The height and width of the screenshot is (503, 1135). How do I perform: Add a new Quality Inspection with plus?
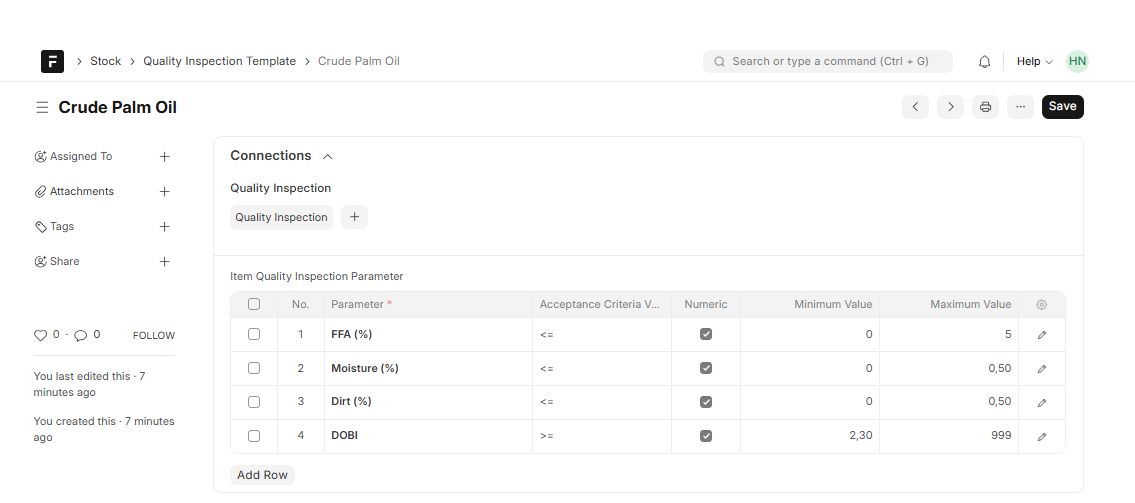tap(354, 217)
